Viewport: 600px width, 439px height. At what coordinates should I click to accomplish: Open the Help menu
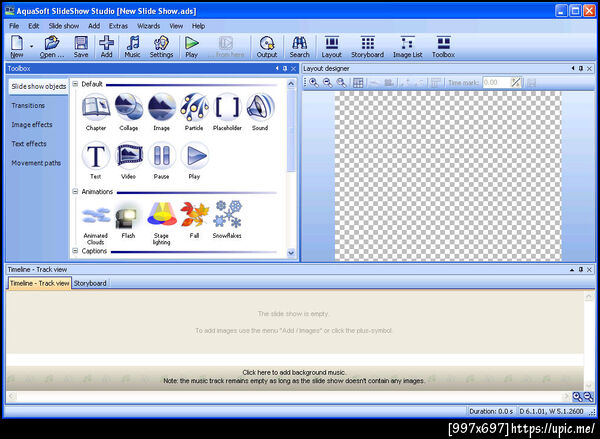tap(198, 26)
